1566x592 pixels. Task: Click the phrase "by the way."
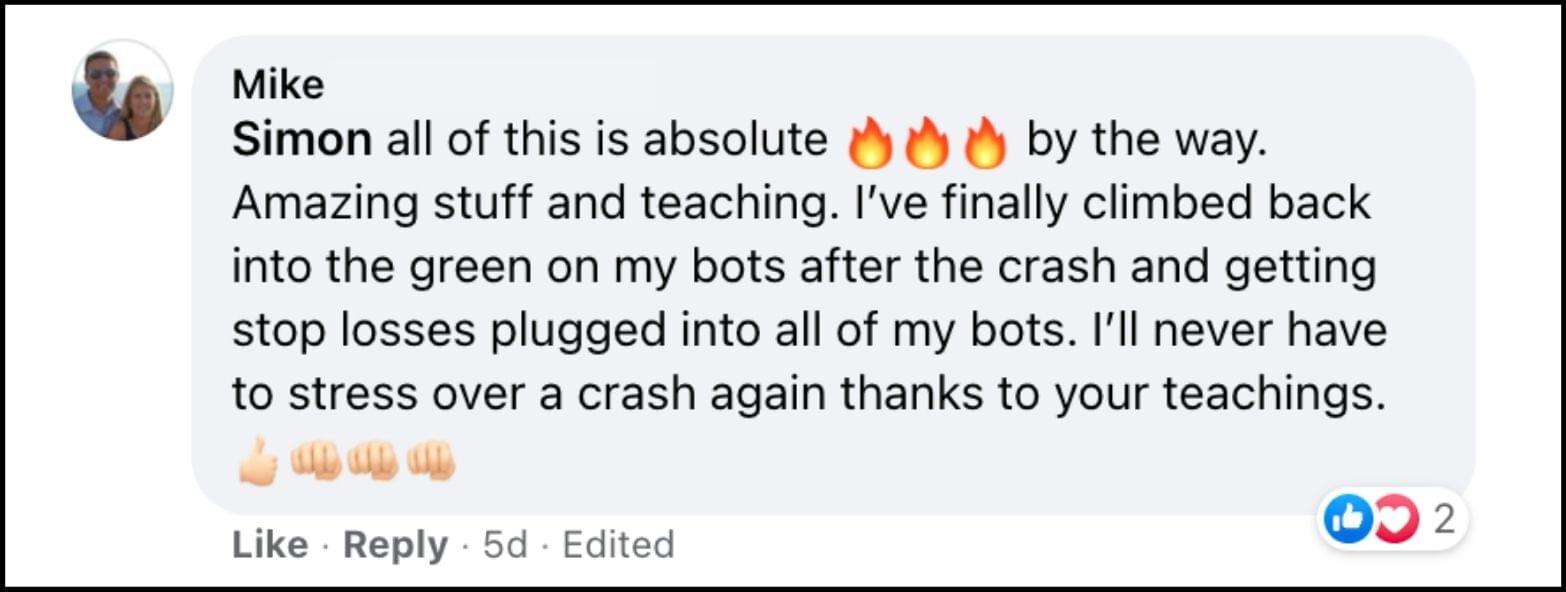click(1147, 141)
